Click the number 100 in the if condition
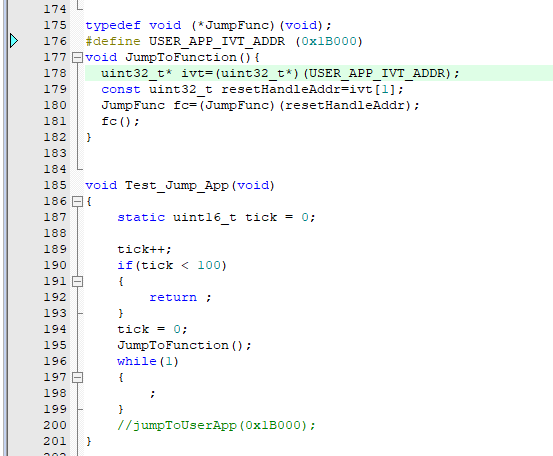Image resolution: width=553 pixels, height=456 pixels. tap(209, 265)
